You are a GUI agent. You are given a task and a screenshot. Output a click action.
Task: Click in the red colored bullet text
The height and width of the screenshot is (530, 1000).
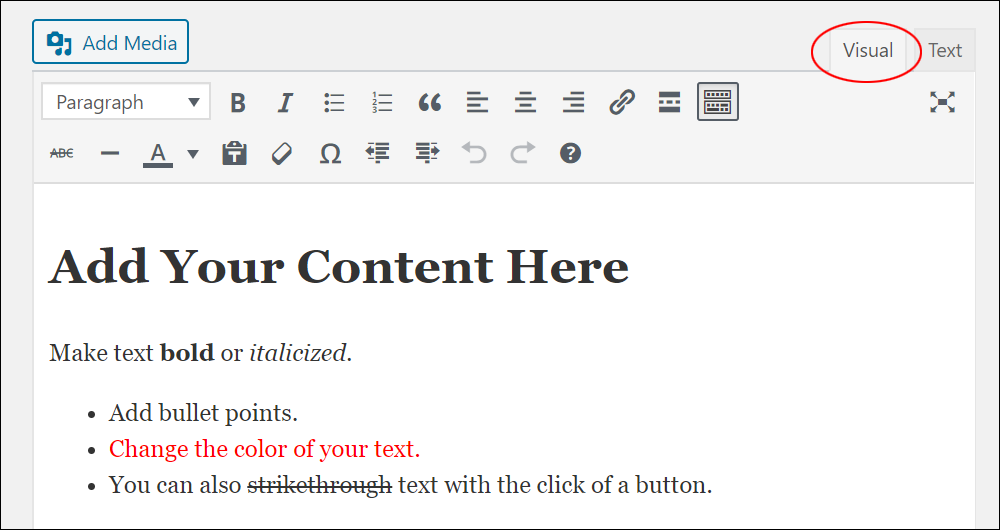pos(264,449)
